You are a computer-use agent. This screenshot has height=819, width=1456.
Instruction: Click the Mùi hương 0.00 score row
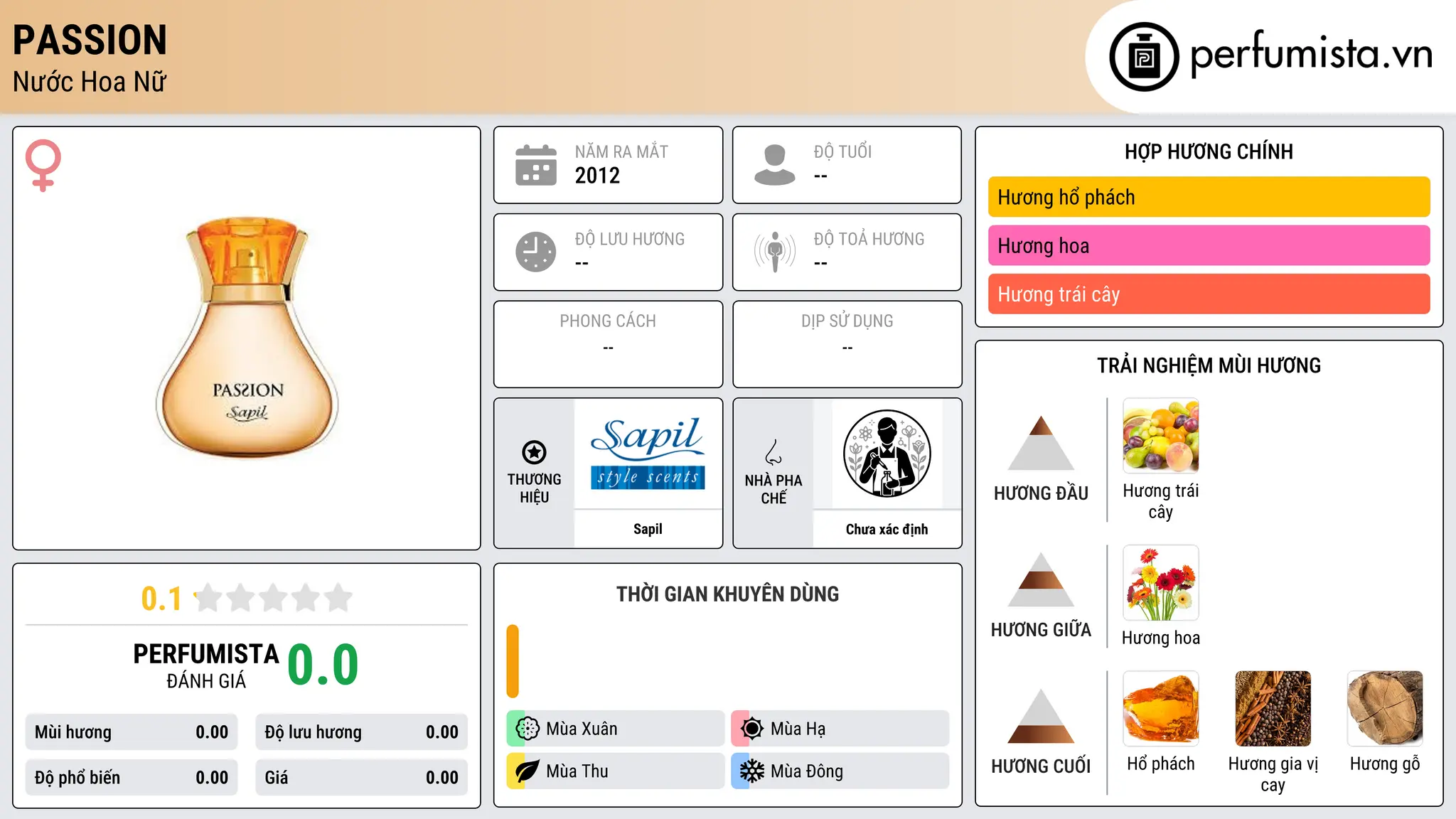[x=132, y=732]
